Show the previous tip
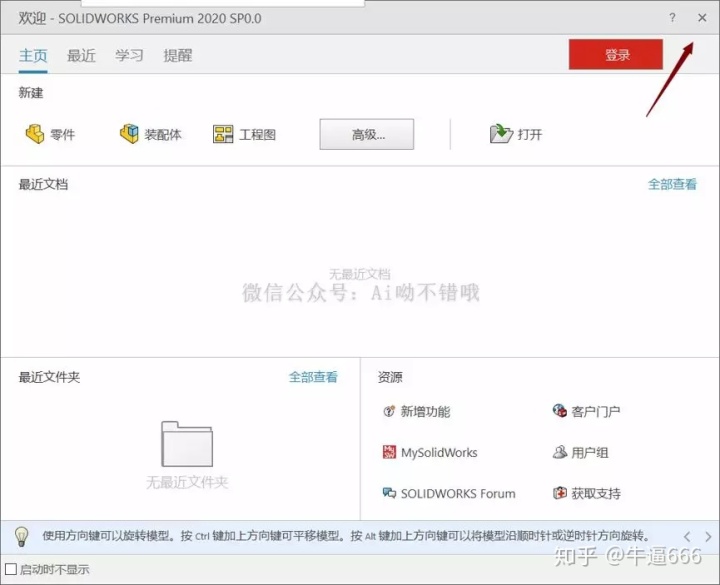The width and height of the screenshot is (720, 585). pos(687,536)
